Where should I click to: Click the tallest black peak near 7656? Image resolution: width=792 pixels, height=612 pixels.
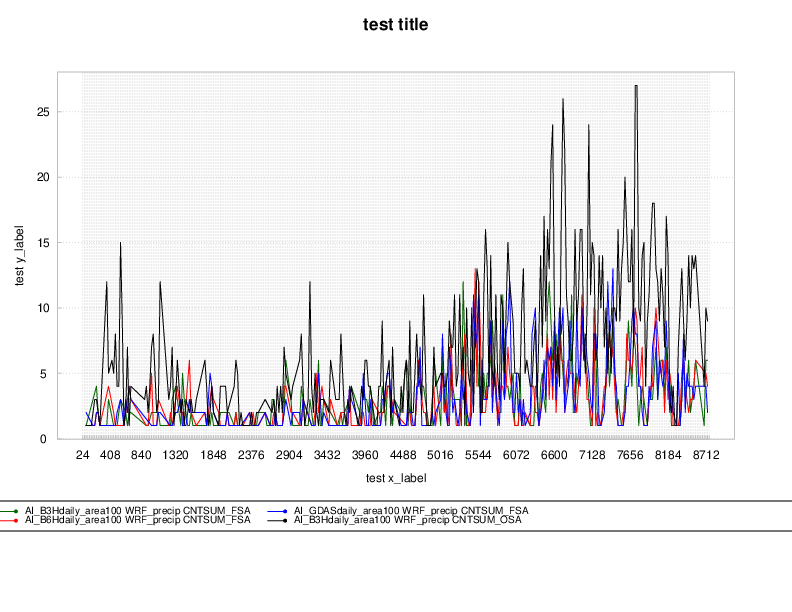pos(636,87)
